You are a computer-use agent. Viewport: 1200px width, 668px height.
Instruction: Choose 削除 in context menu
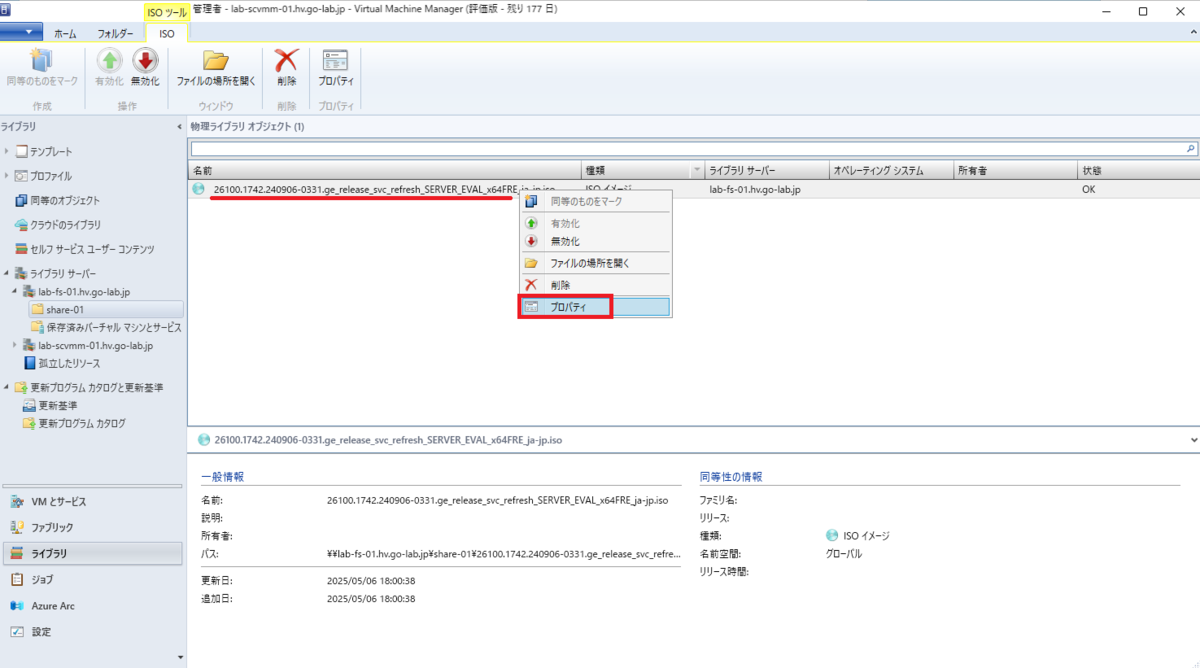coord(595,285)
